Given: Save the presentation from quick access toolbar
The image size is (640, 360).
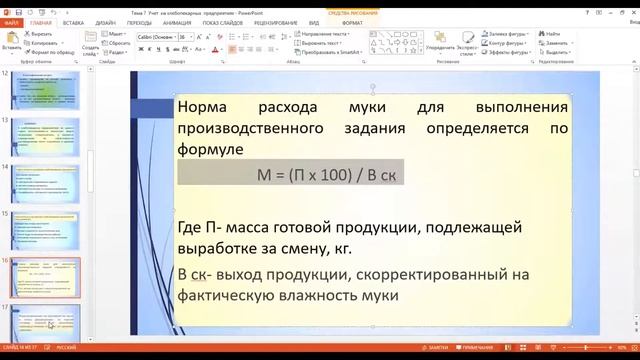Looking at the screenshot, I should pos(19,13).
